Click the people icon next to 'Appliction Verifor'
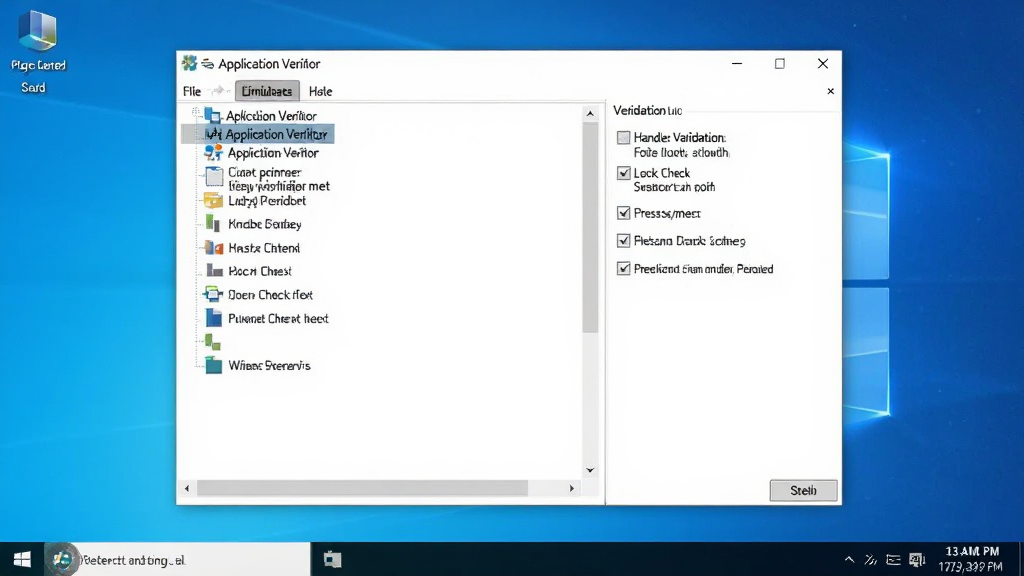 (x=213, y=153)
